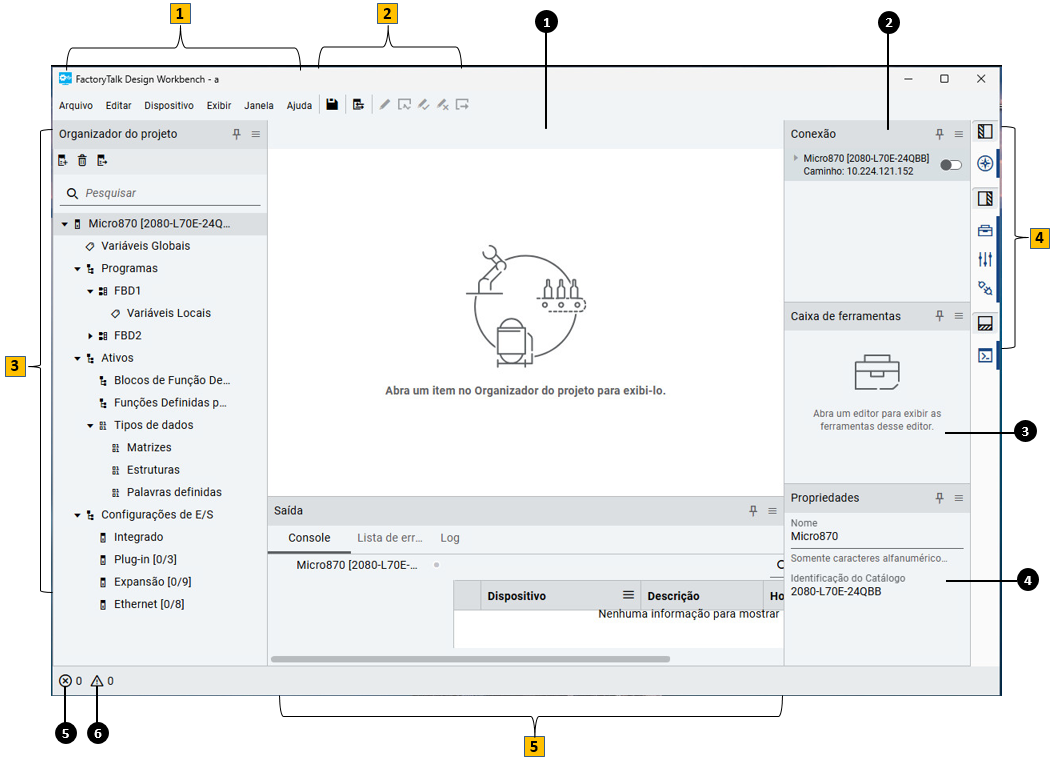Toggle the bottom pane layout sidebar icon
1053x762 pixels.
(x=985, y=324)
